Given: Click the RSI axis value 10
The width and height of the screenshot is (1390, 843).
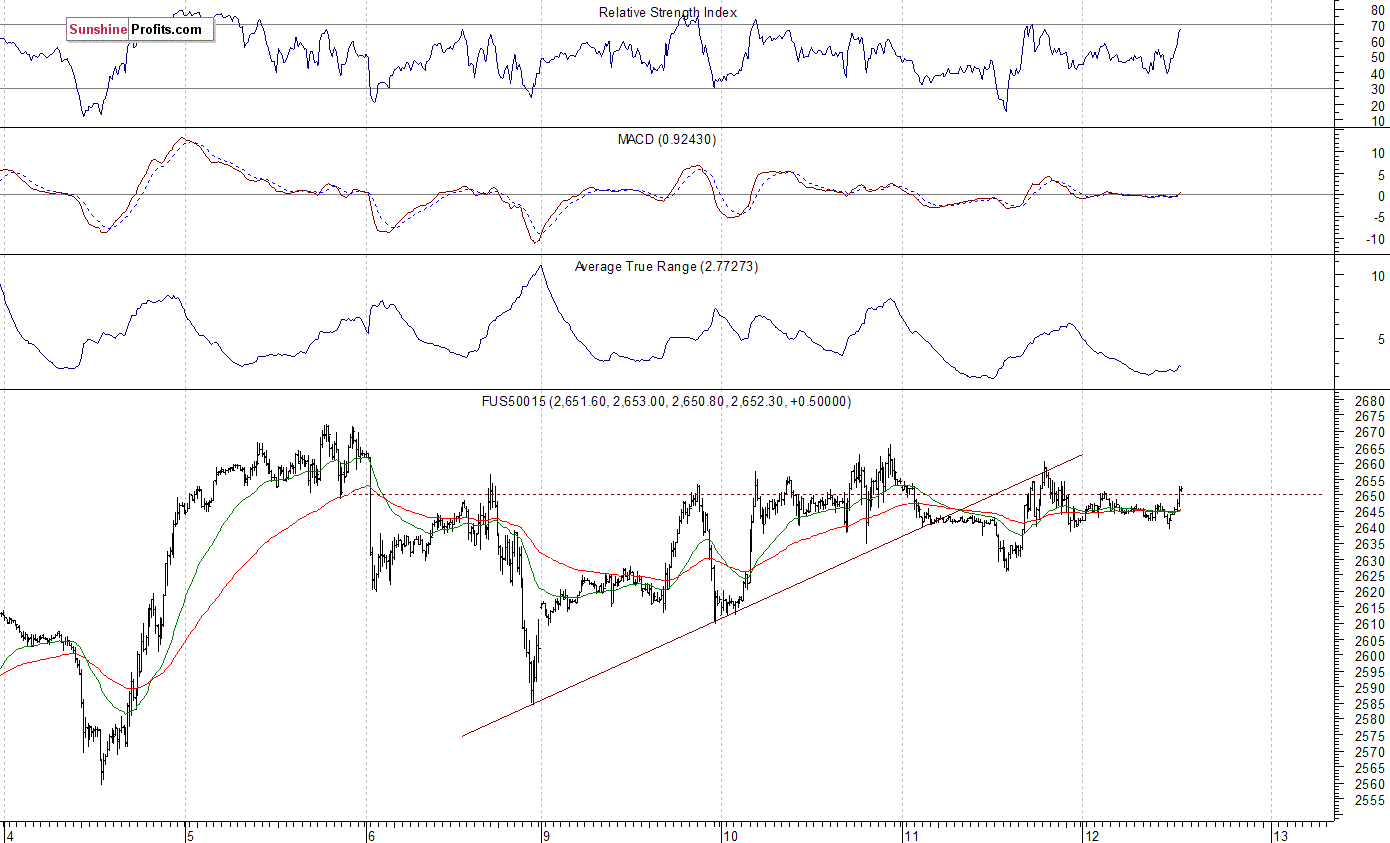Looking at the screenshot, I should 1378,121.
